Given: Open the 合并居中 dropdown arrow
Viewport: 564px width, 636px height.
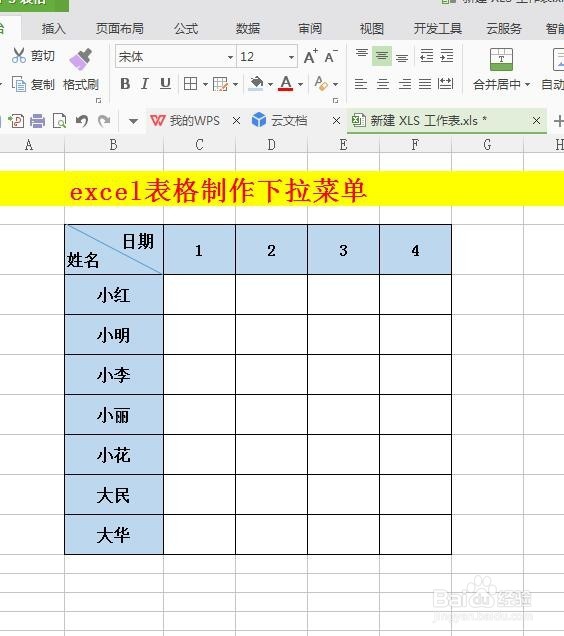Looking at the screenshot, I should (x=527, y=84).
